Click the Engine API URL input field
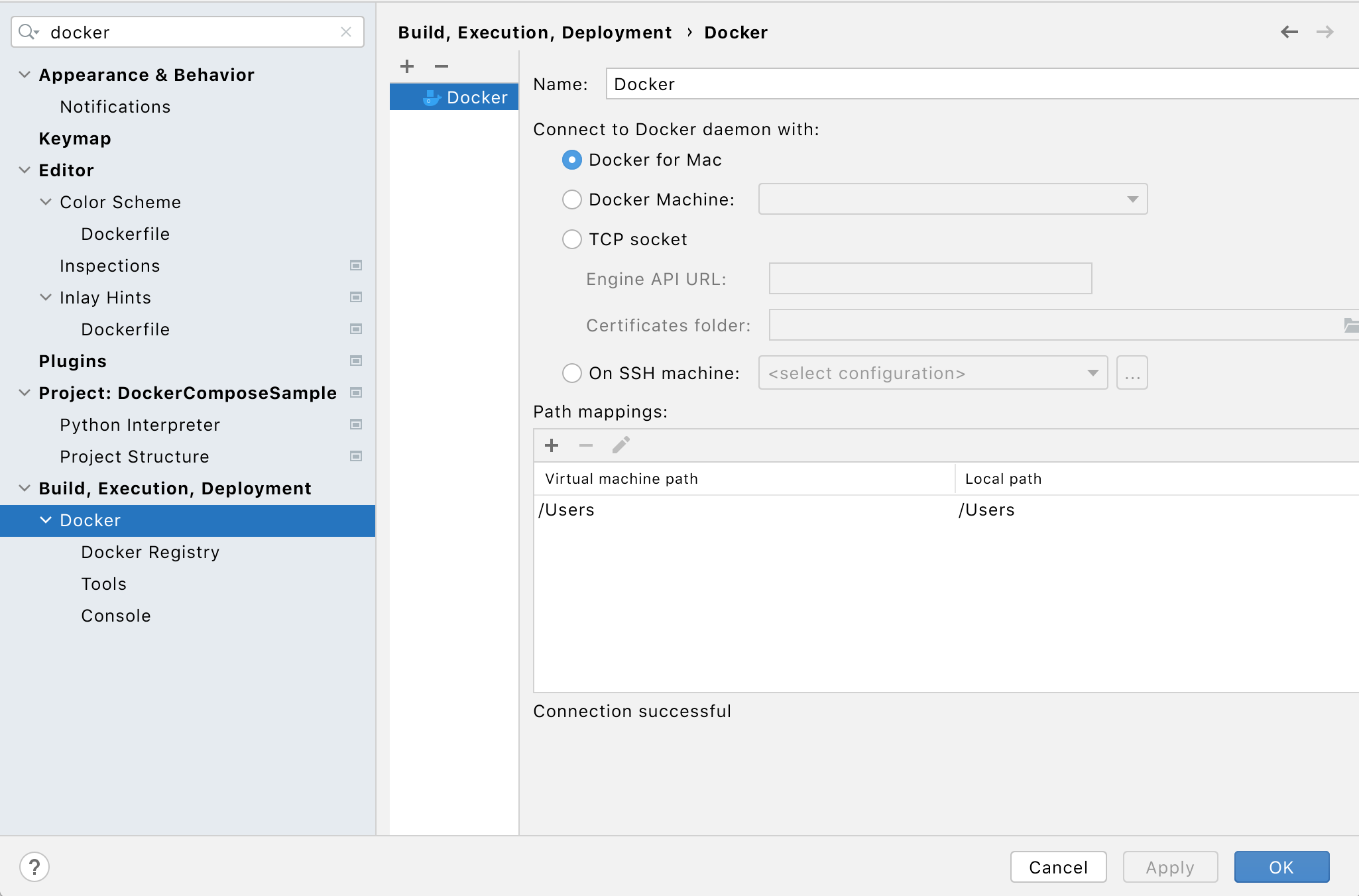Image resolution: width=1359 pixels, height=896 pixels. [931, 279]
